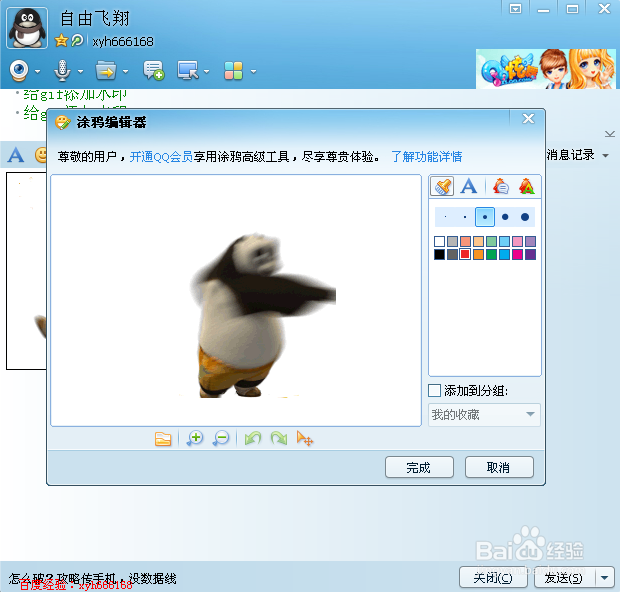Open the 了解功能详情 link

(427, 157)
